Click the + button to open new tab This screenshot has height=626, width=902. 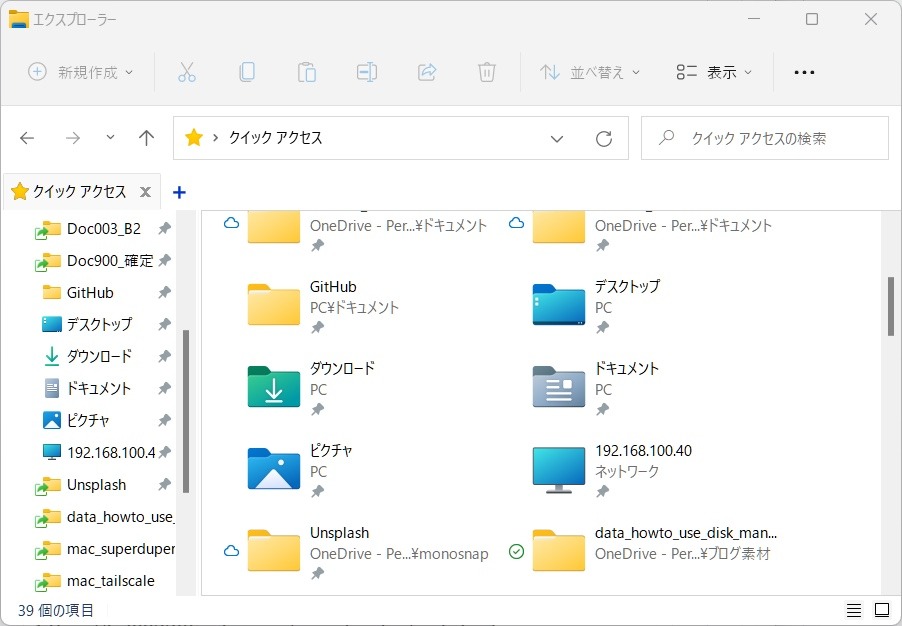179,191
